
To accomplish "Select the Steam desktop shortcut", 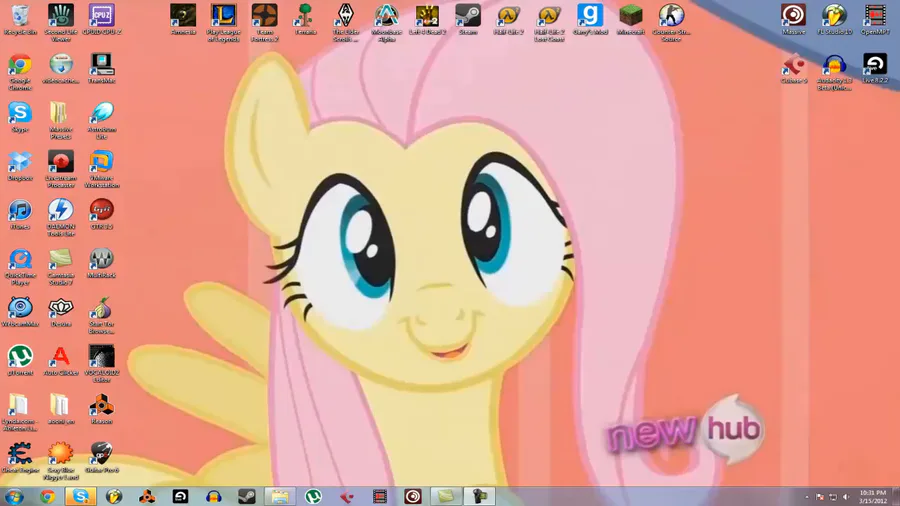I will pyautogui.click(x=468, y=20).
